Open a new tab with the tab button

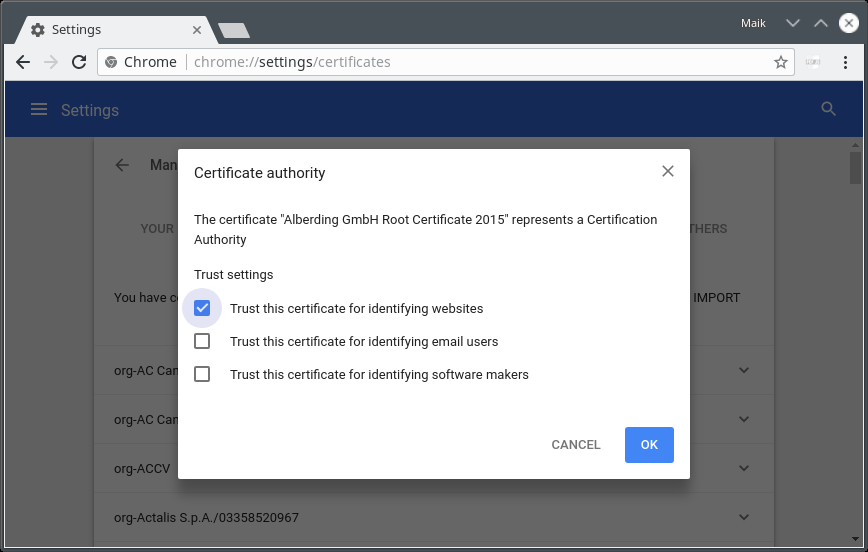pyautogui.click(x=234, y=30)
